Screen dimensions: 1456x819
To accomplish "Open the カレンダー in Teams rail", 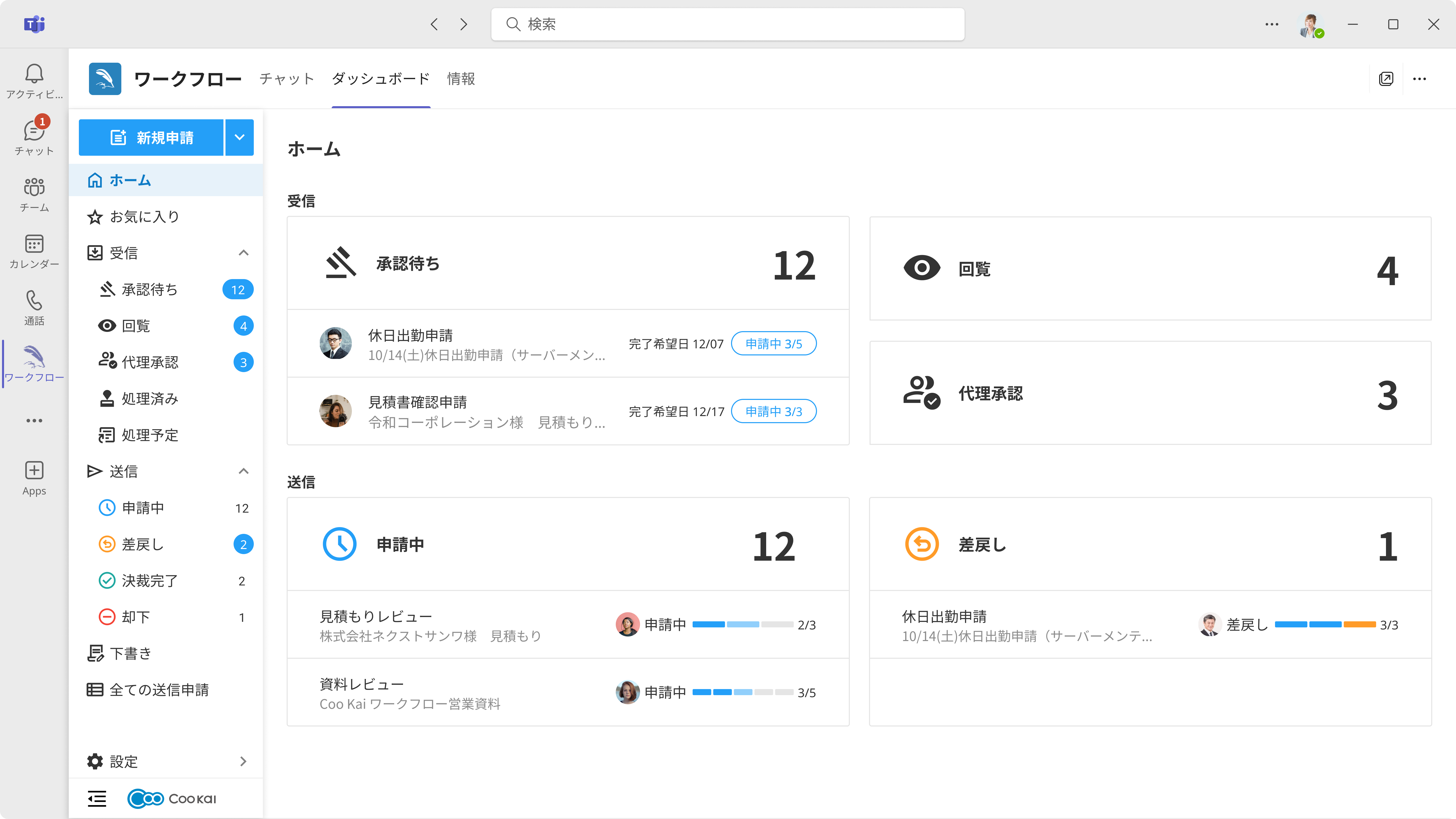I will pos(34,252).
